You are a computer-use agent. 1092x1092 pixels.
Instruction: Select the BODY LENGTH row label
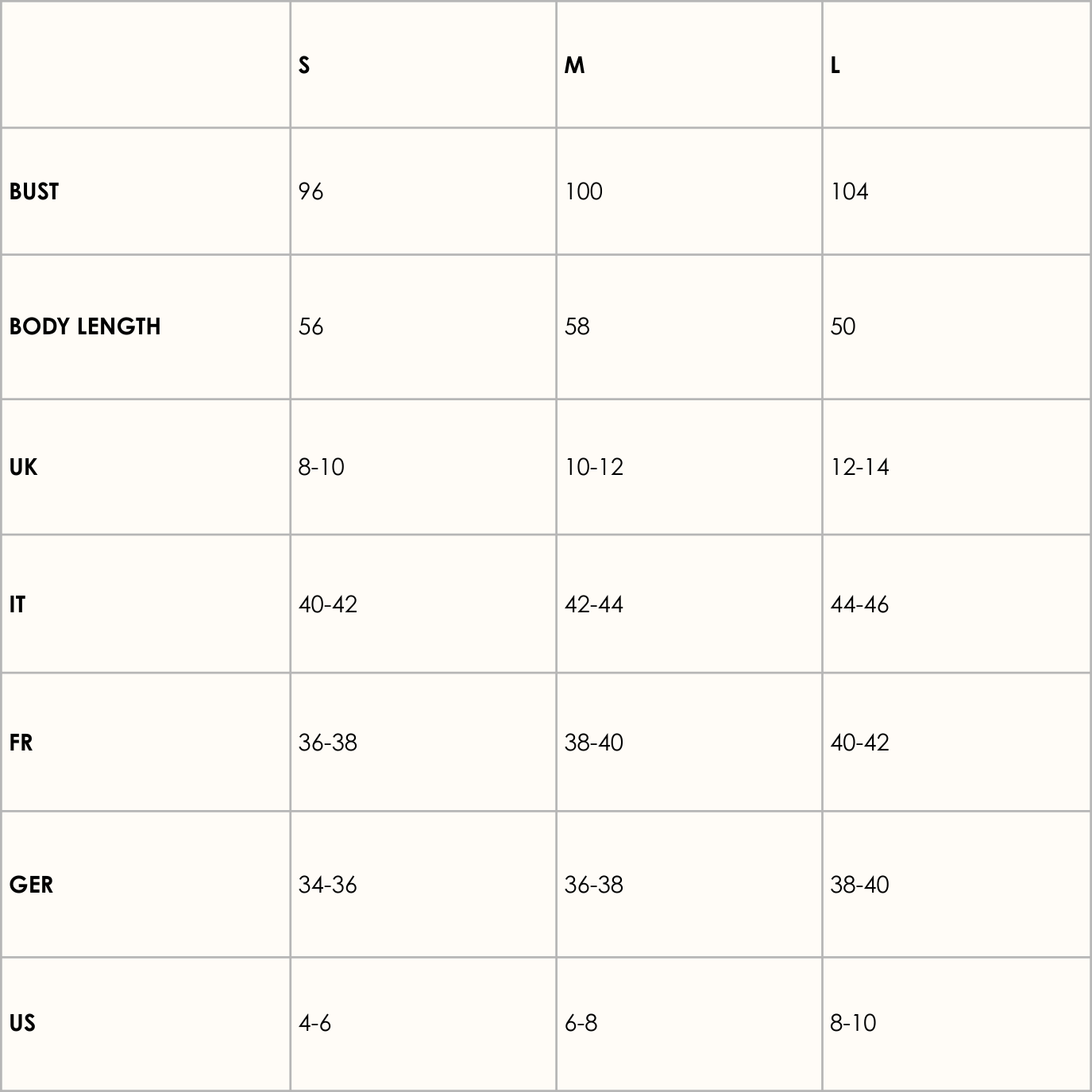click(85, 326)
